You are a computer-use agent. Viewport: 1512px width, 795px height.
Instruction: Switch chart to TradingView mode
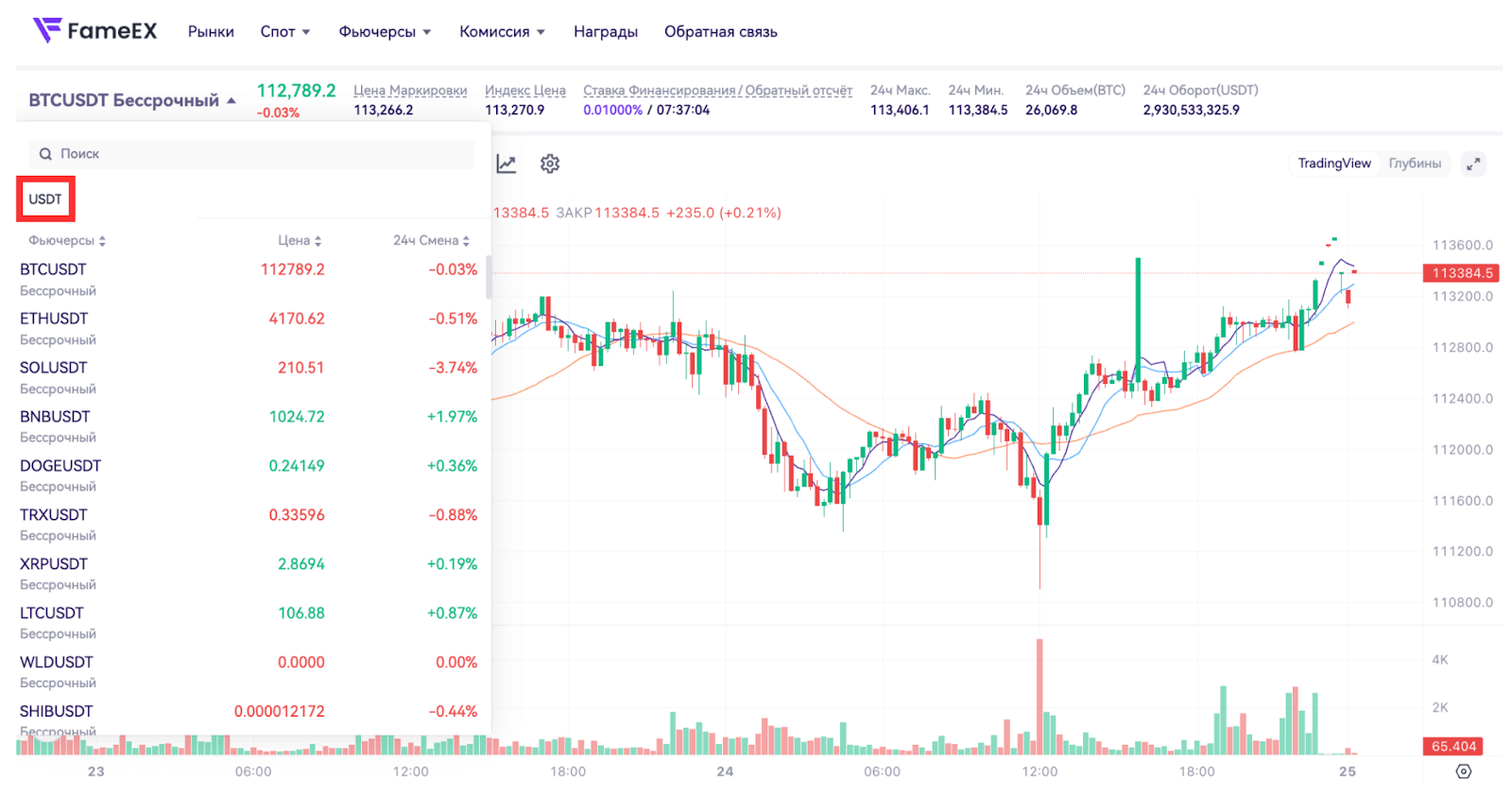pos(1333,164)
